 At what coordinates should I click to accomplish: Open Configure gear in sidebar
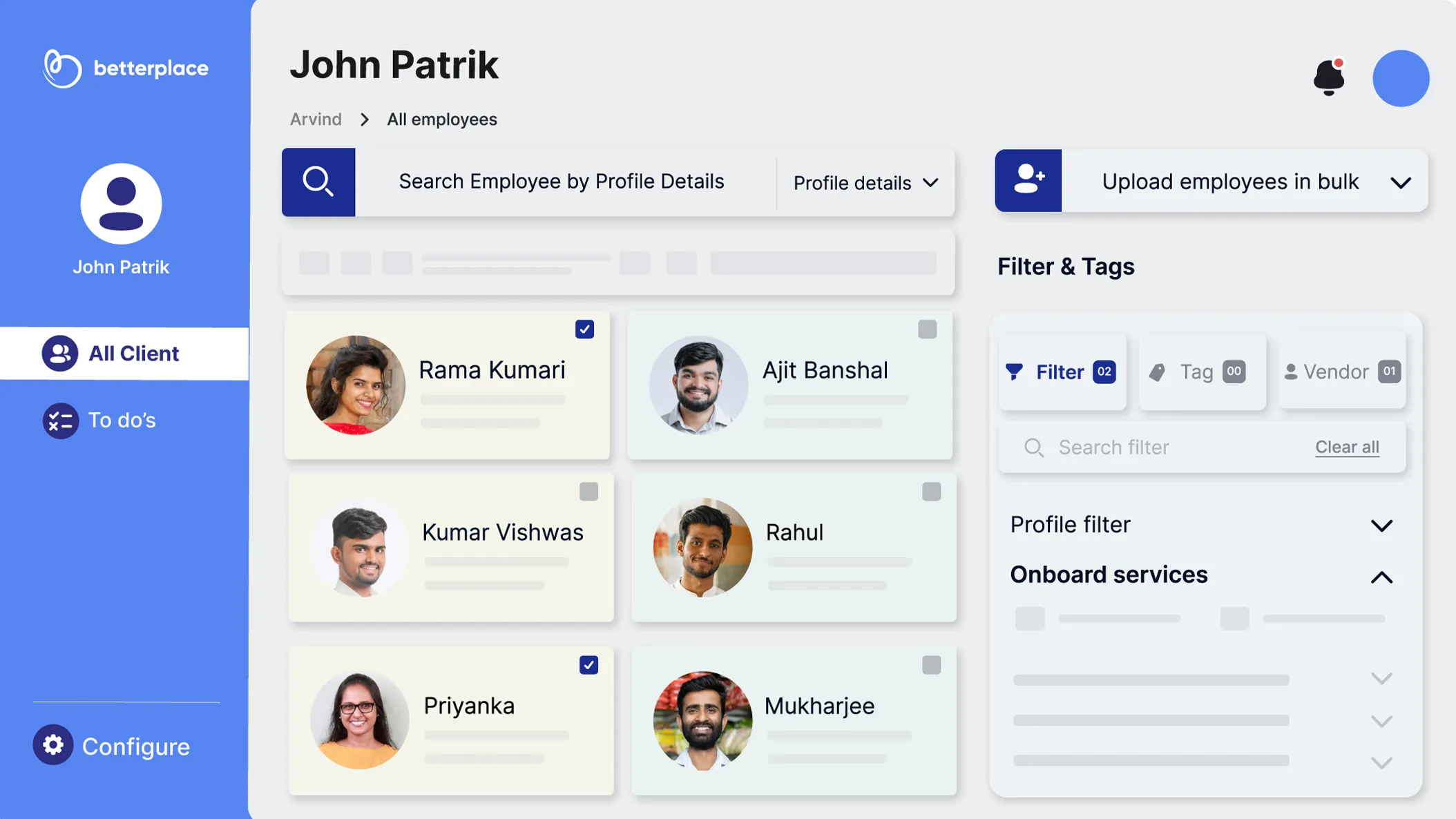(x=53, y=745)
